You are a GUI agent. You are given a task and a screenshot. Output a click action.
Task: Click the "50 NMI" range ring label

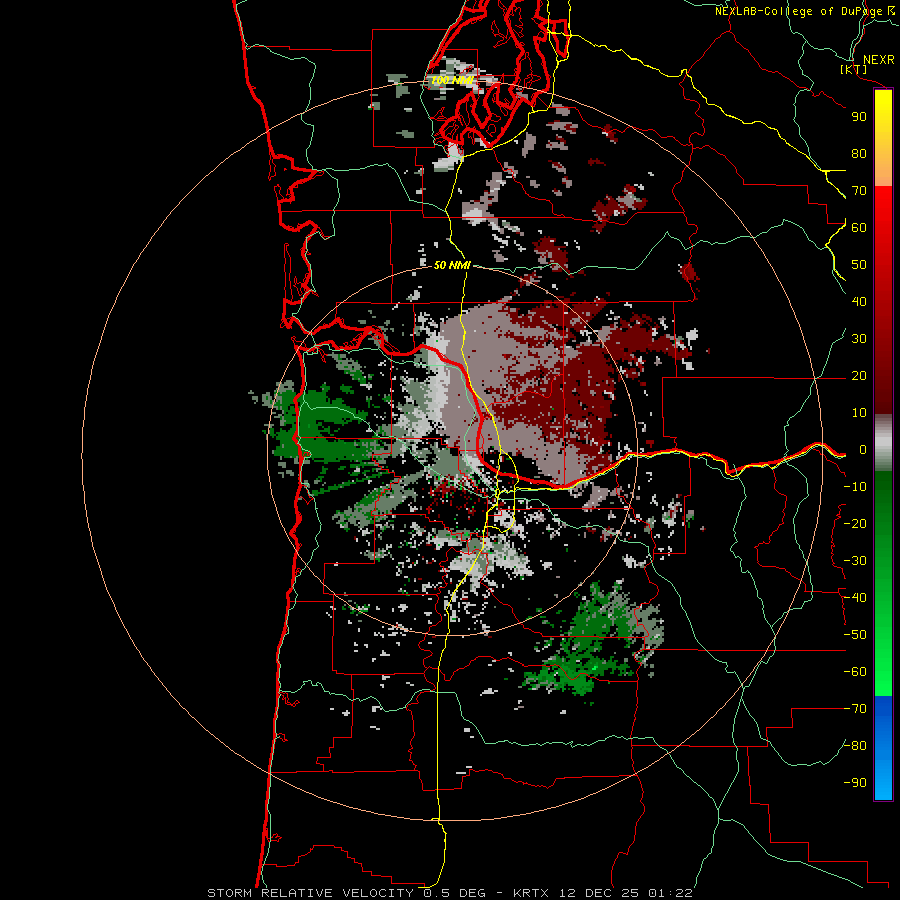452,265
